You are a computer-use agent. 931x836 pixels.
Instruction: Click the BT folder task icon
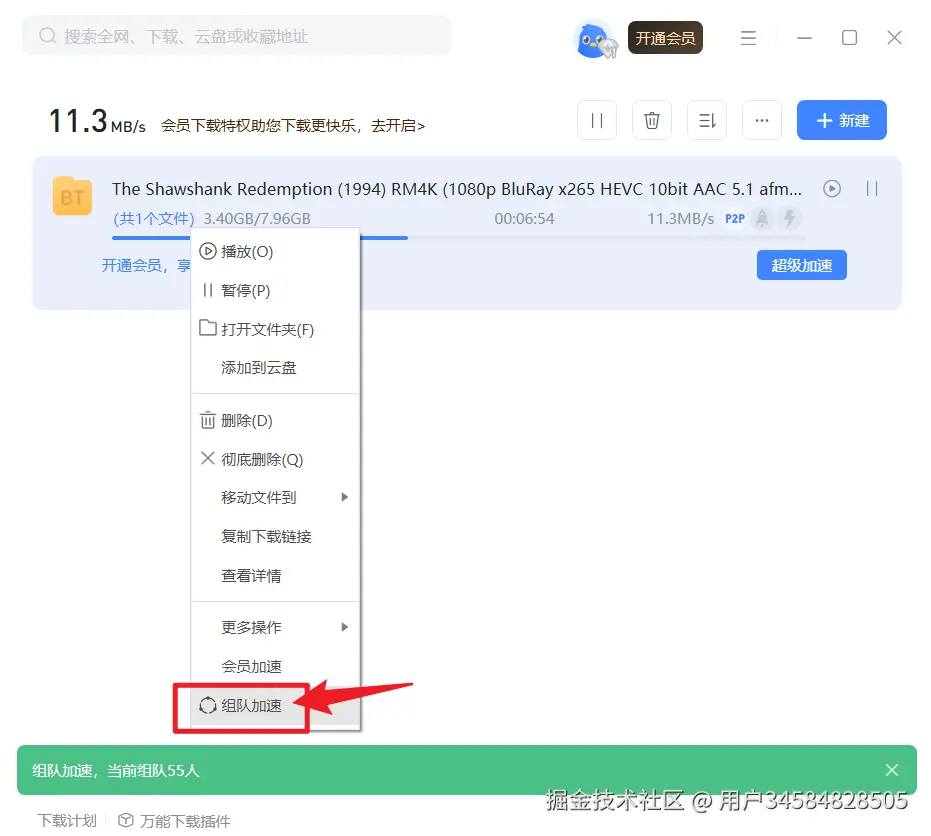pyautogui.click(x=72, y=196)
